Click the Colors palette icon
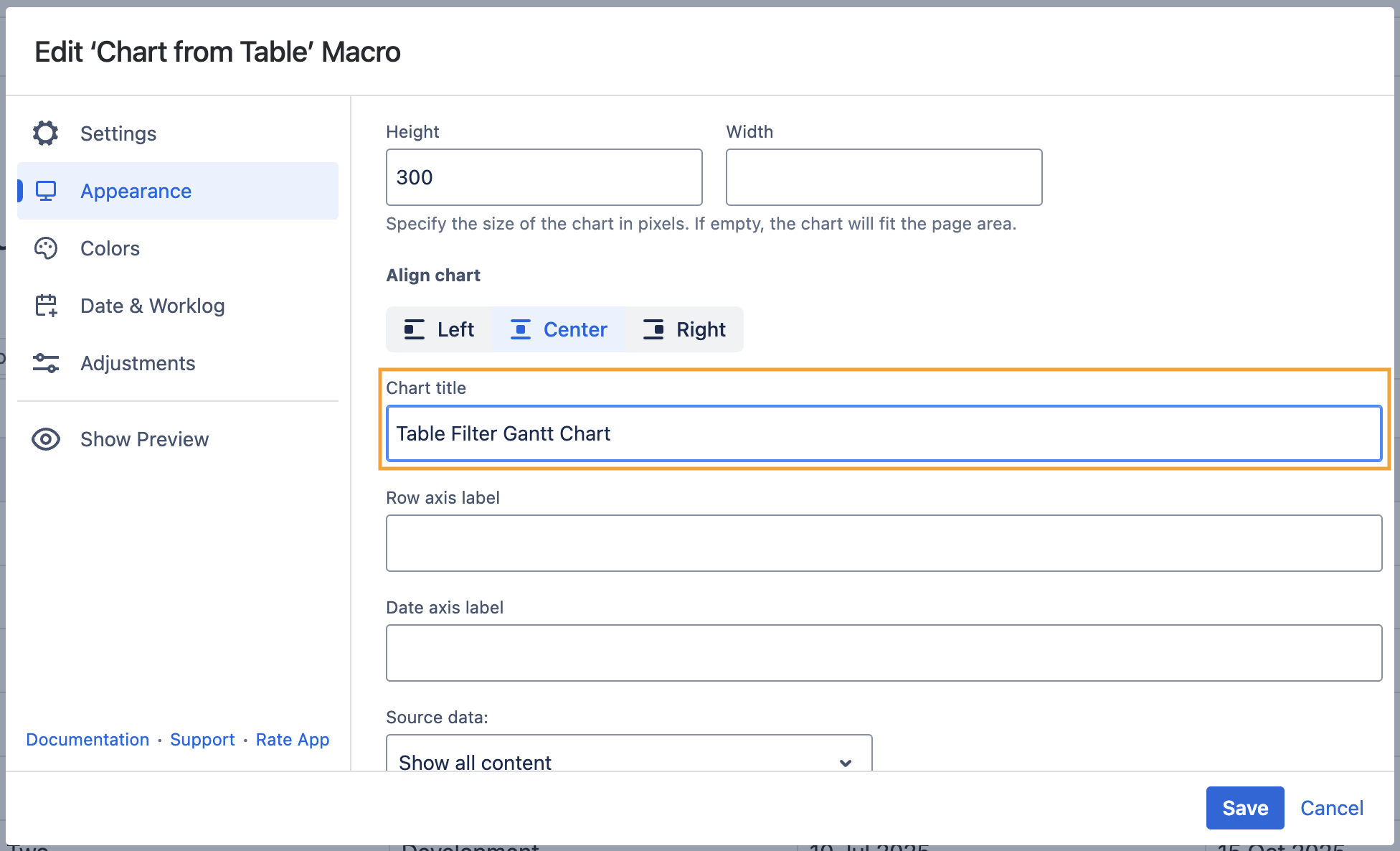Screen dimensions: 1400x851 pos(46,248)
